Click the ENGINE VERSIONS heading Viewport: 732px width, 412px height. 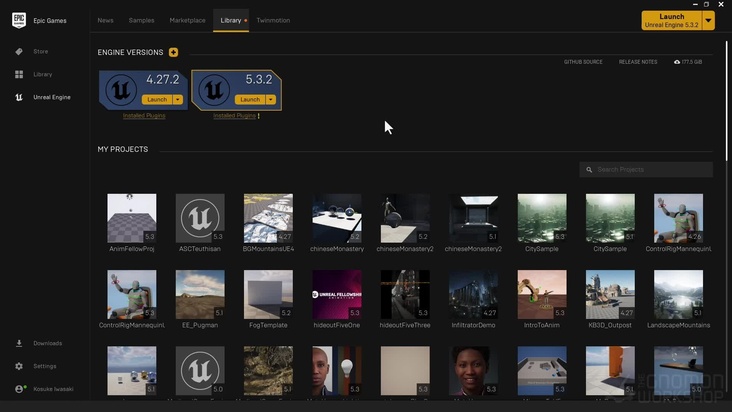click(130, 52)
